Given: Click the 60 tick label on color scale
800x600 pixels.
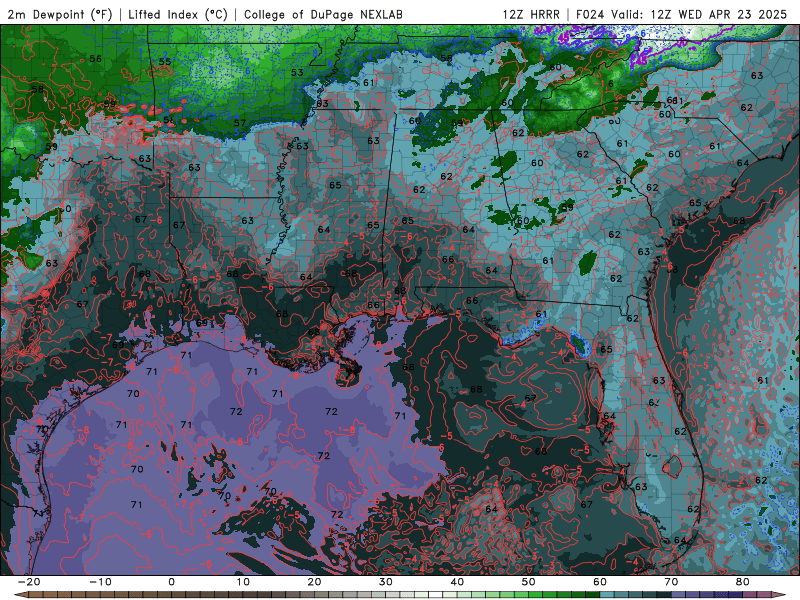Looking at the screenshot, I should (600, 582).
